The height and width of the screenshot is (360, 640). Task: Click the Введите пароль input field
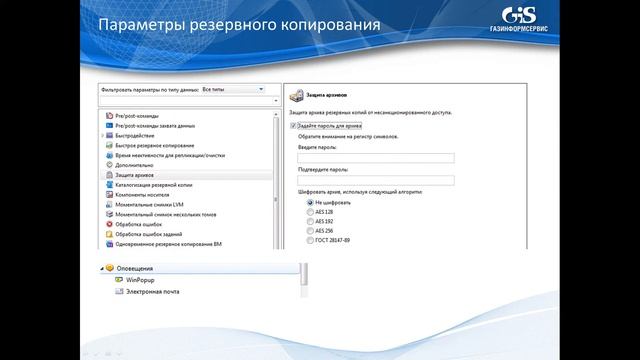pyautogui.click(x=376, y=158)
